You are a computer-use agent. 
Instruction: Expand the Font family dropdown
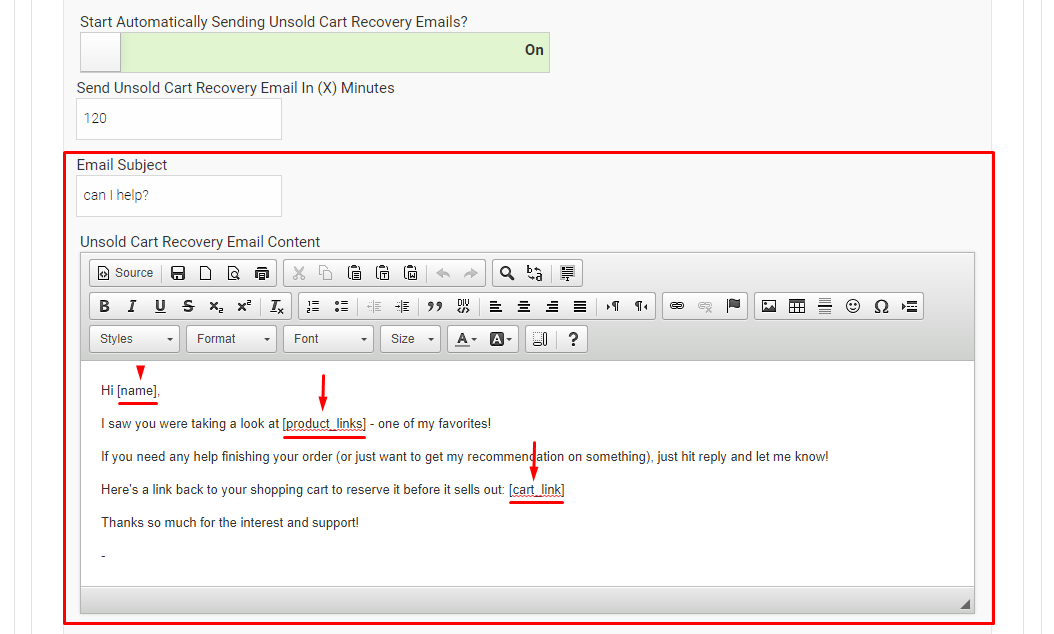328,338
